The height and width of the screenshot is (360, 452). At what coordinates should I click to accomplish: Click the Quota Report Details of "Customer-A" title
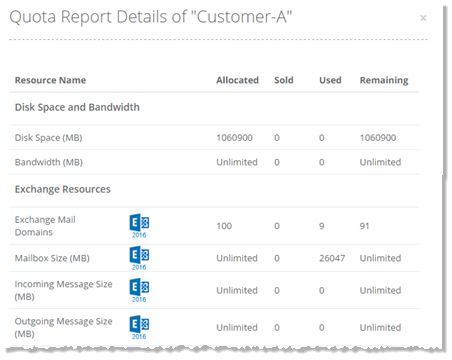(x=151, y=17)
